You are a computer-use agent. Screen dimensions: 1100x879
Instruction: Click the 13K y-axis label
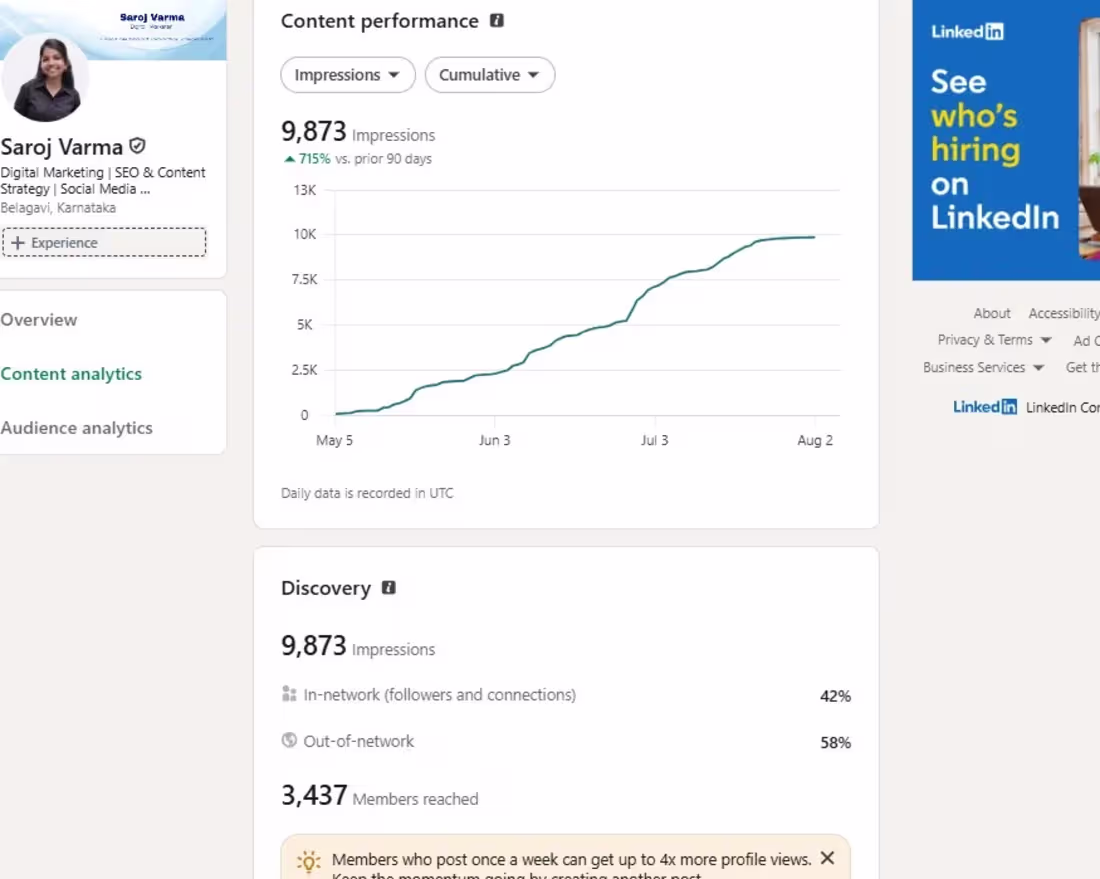(x=304, y=190)
